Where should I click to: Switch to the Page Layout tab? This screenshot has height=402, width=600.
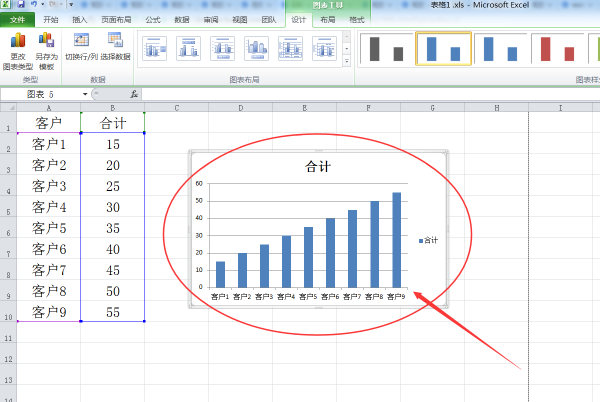[x=116, y=20]
